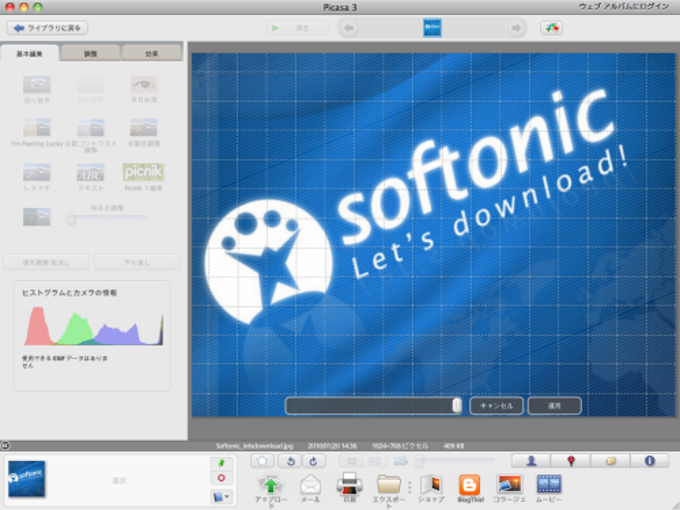Image resolution: width=680 pixels, height=510 pixels.
Task: Open the Tags panel icon
Action: 610,461
